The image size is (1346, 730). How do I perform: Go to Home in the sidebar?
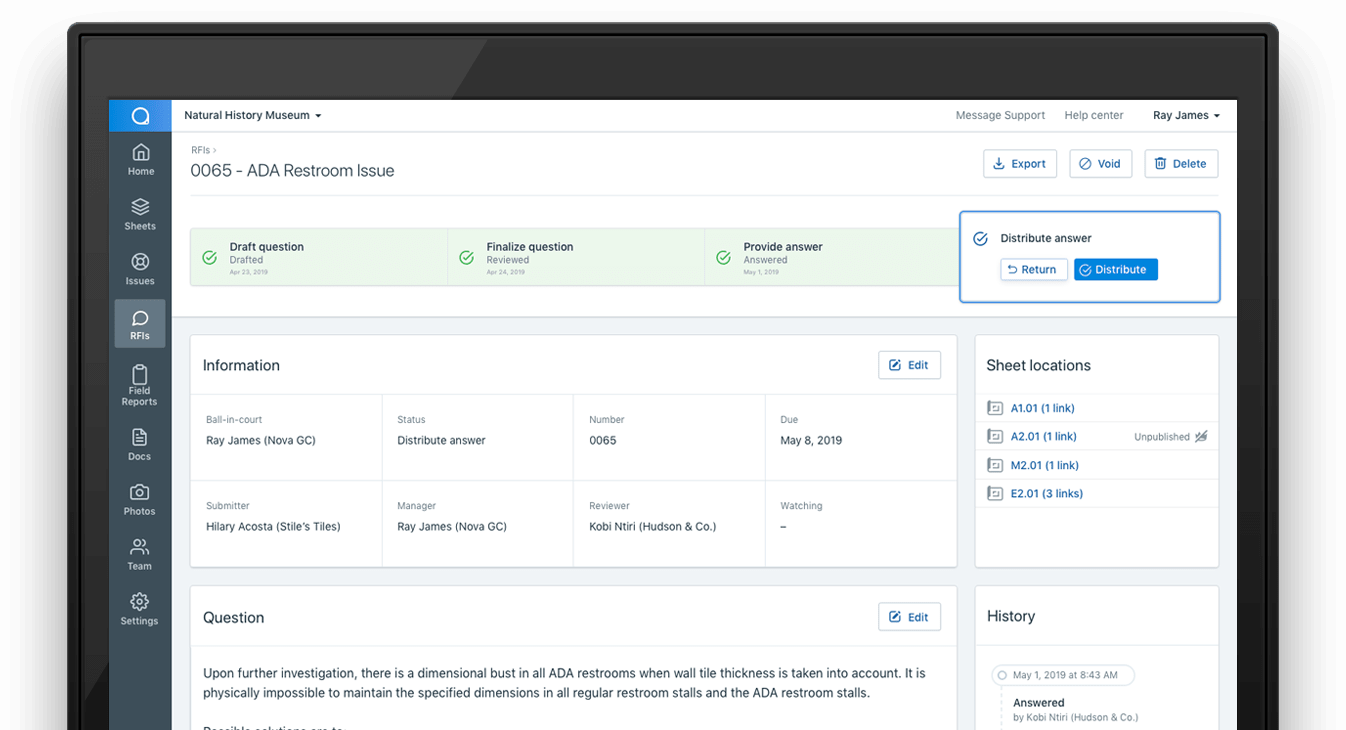tap(140, 159)
